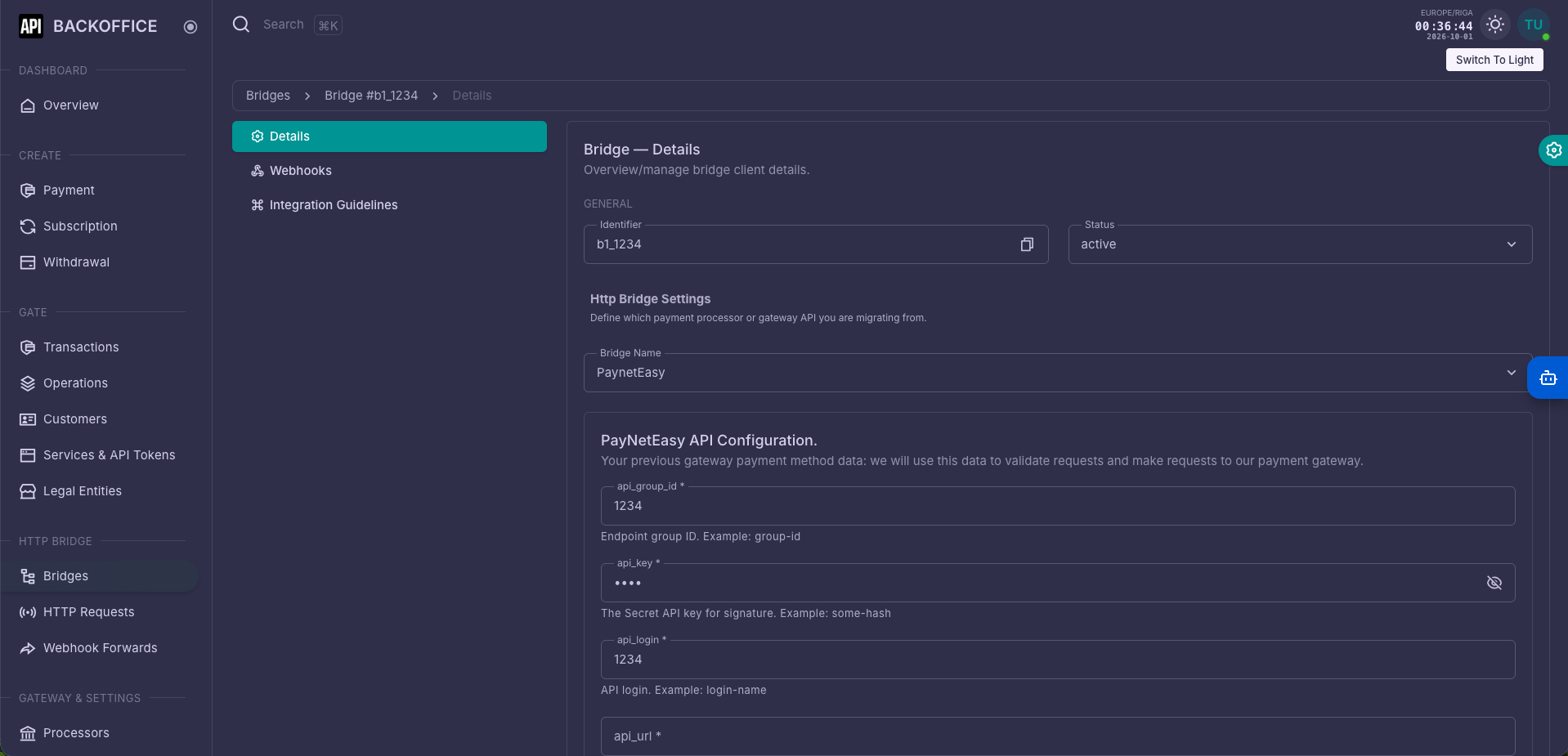Select the Details tab
1568x756 pixels.
[389, 136]
